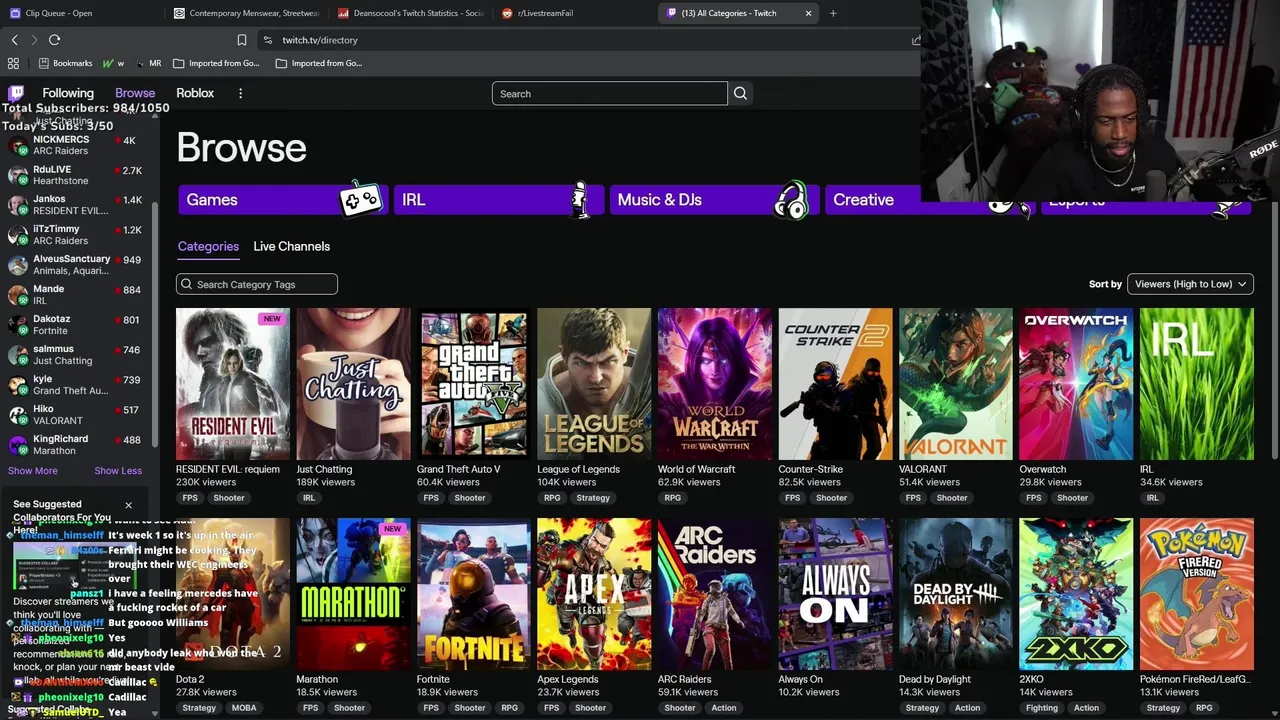Go back with browser back arrow

(x=14, y=40)
